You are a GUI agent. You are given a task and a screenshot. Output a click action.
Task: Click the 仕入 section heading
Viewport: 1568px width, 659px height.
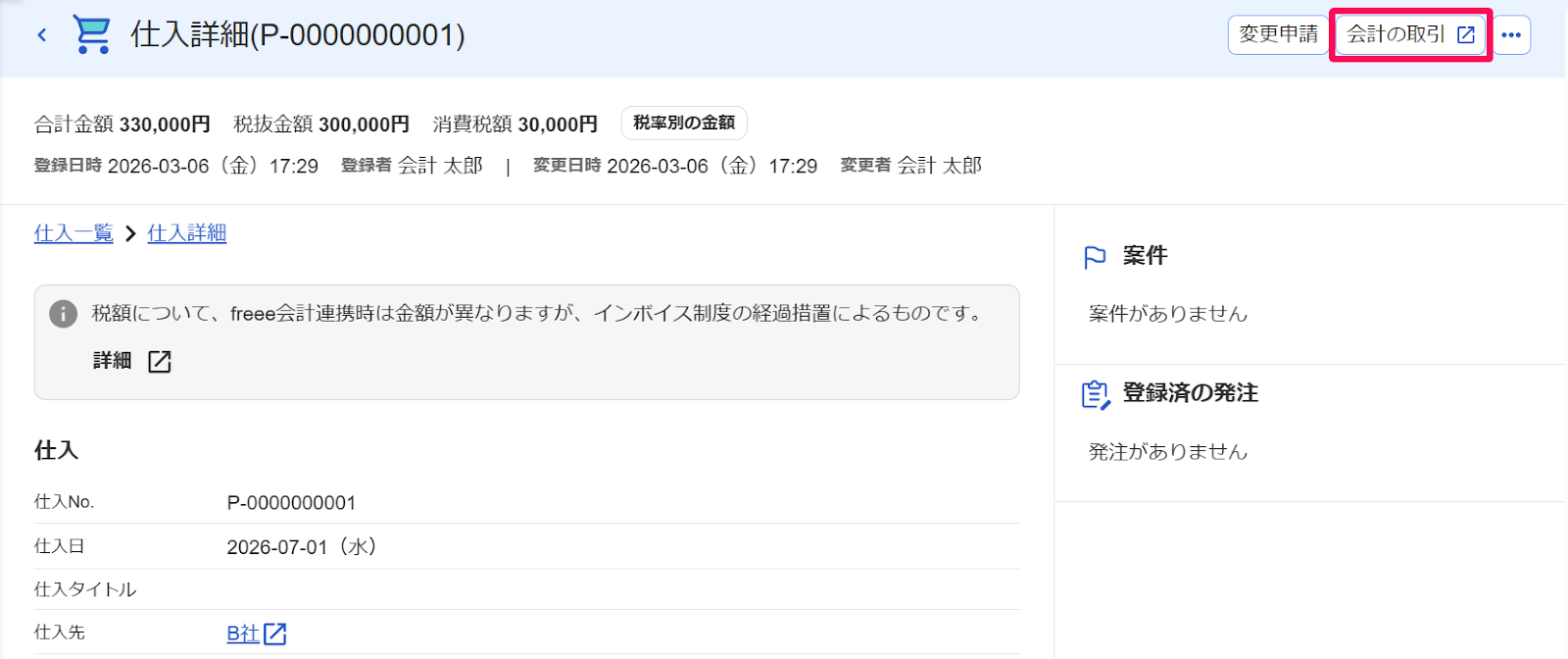pos(56,450)
